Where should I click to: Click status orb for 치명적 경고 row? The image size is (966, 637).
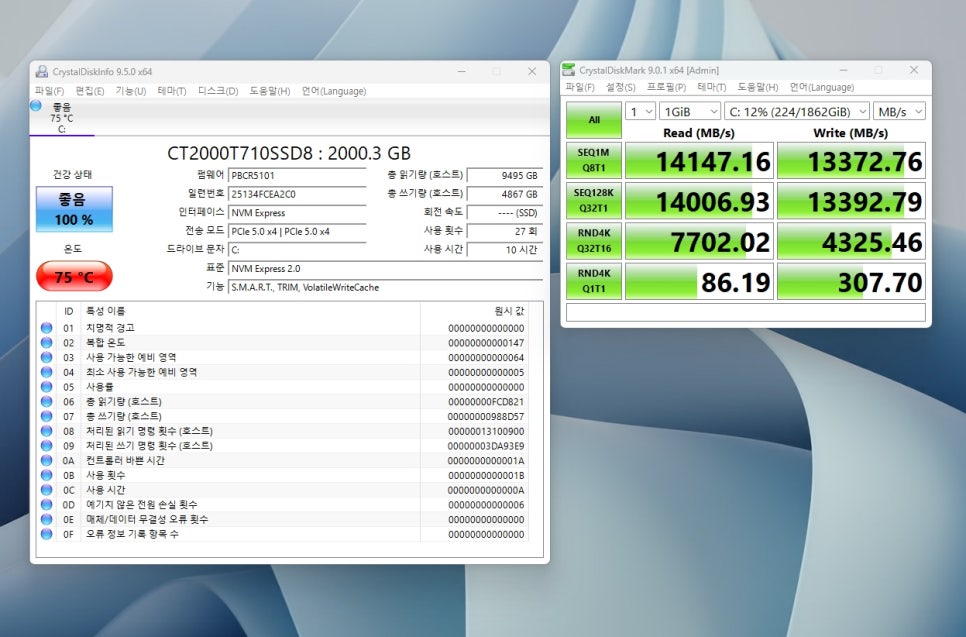pos(46,328)
